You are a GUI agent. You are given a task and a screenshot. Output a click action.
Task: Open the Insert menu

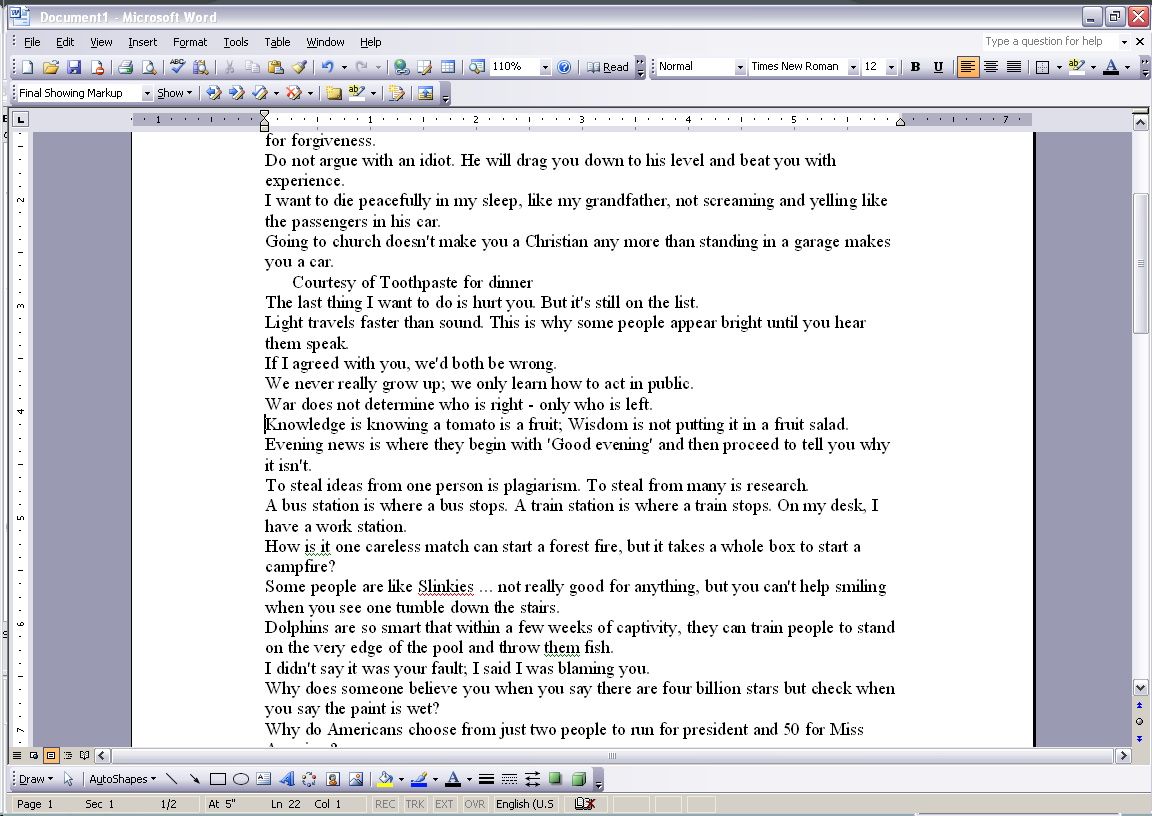click(142, 42)
